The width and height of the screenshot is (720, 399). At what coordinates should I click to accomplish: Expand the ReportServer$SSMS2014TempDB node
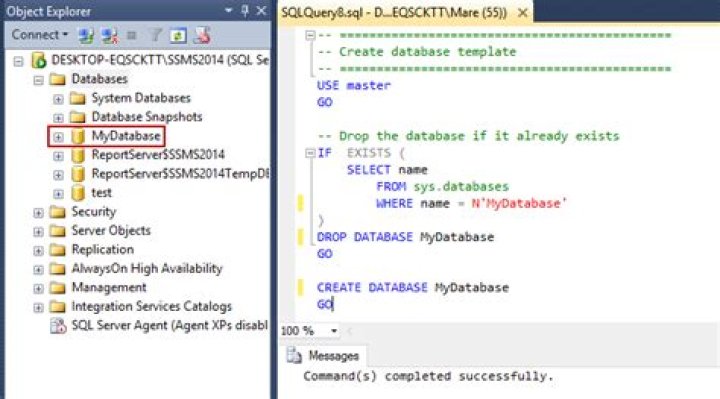coord(58,175)
